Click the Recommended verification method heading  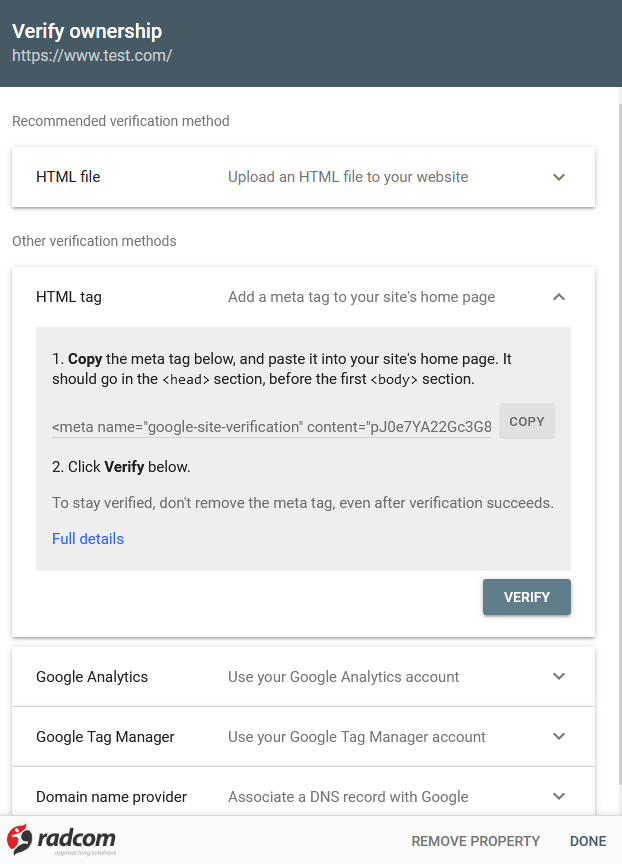point(120,120)
